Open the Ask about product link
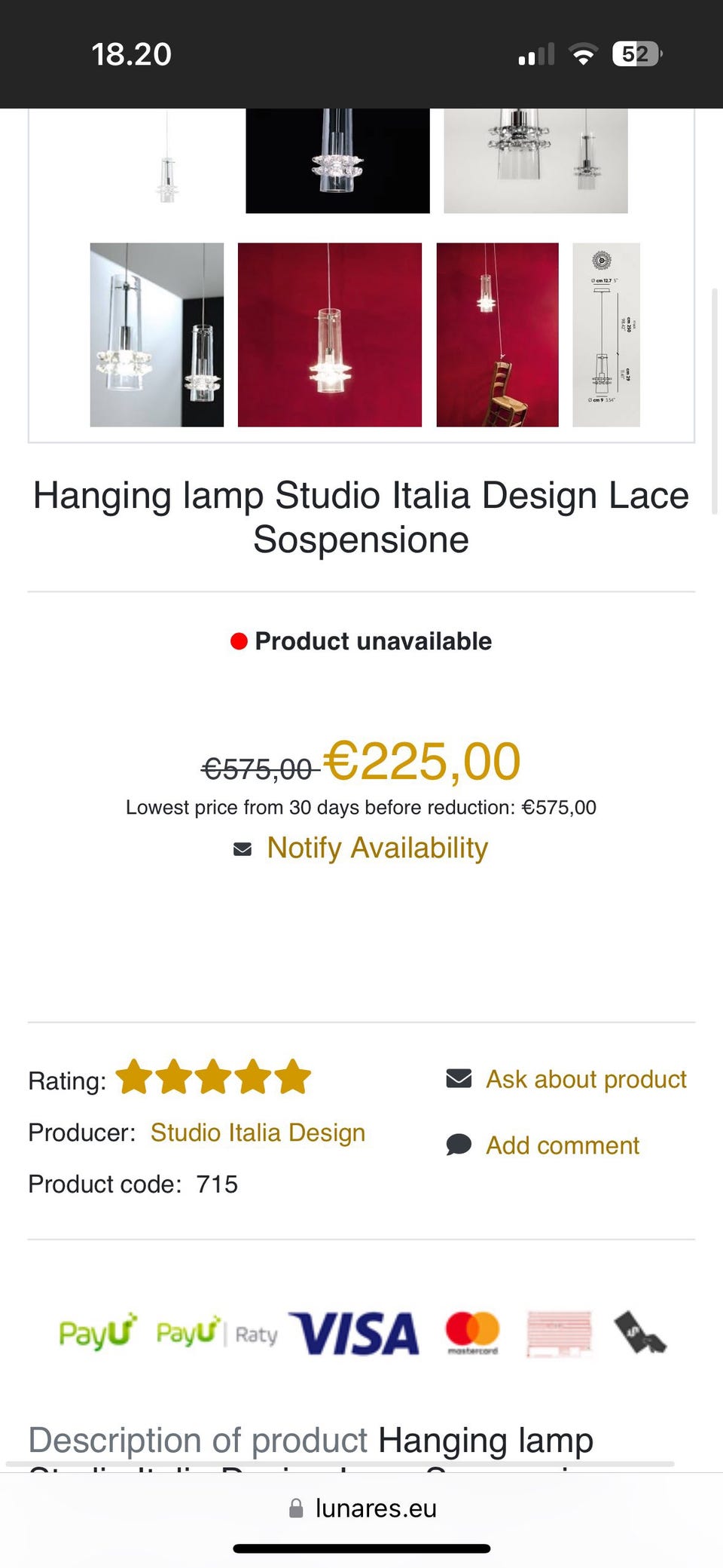The height and width of the screenshot is (1568, 723). (586, 1079)
